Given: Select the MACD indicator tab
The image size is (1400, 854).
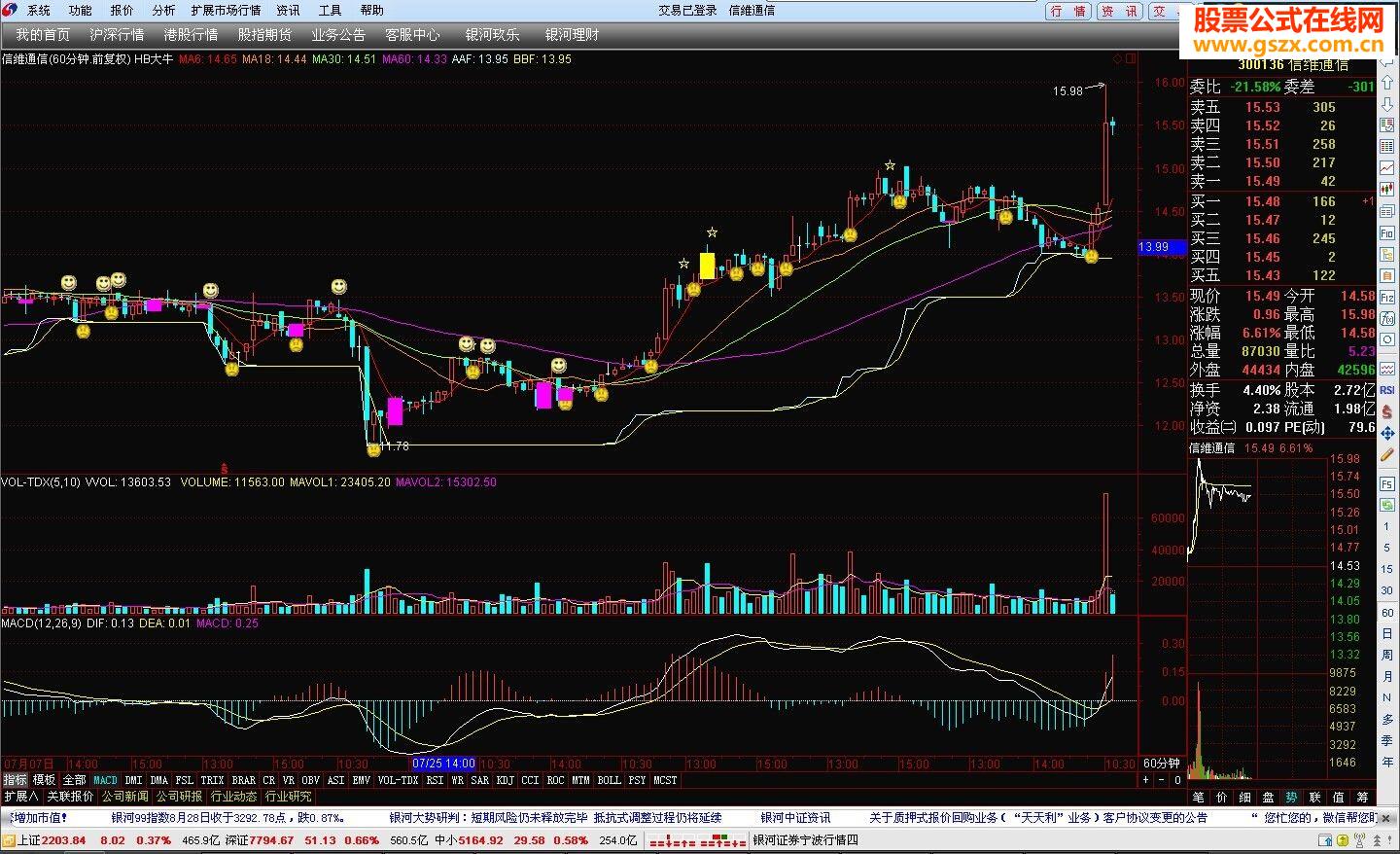Looking at the screenshot, I should coord(105,780).
